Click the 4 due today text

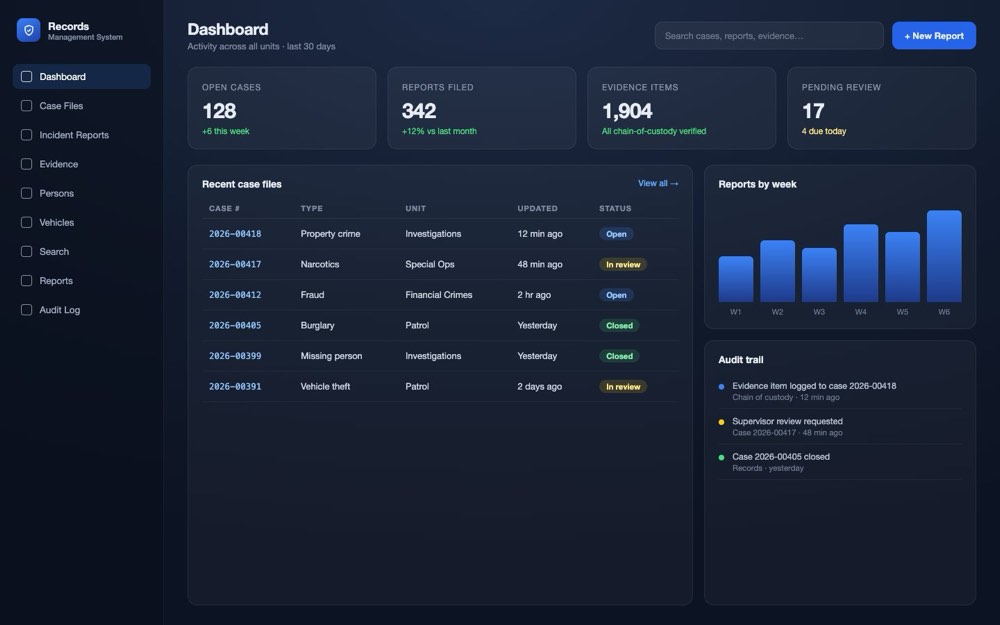(x=824, y=131)
